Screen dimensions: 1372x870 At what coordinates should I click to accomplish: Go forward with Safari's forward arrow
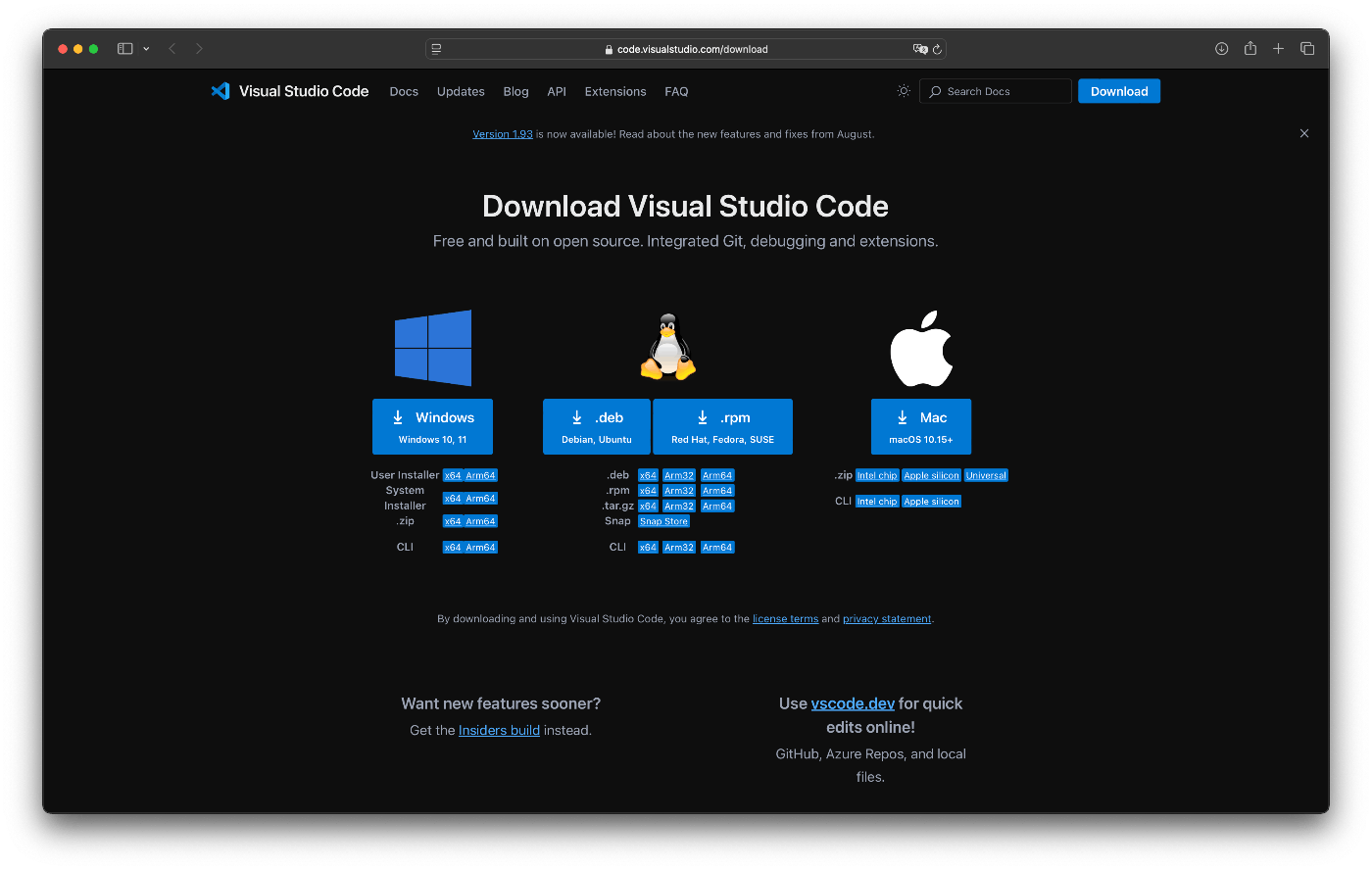point(199,49)
